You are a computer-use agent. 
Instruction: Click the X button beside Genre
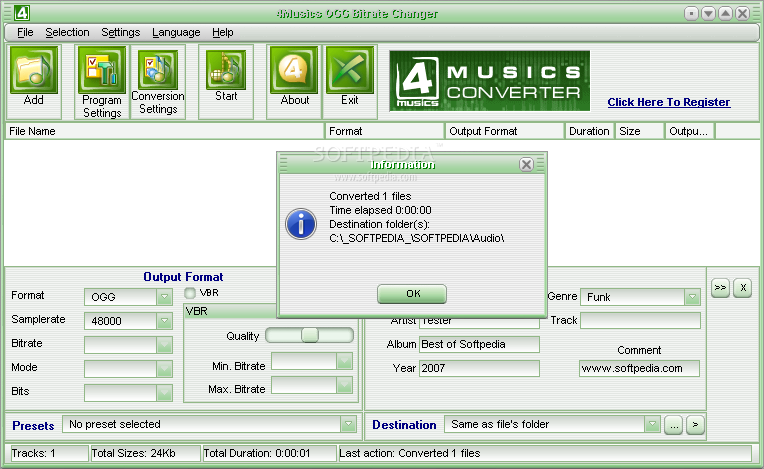click(743, 288)
